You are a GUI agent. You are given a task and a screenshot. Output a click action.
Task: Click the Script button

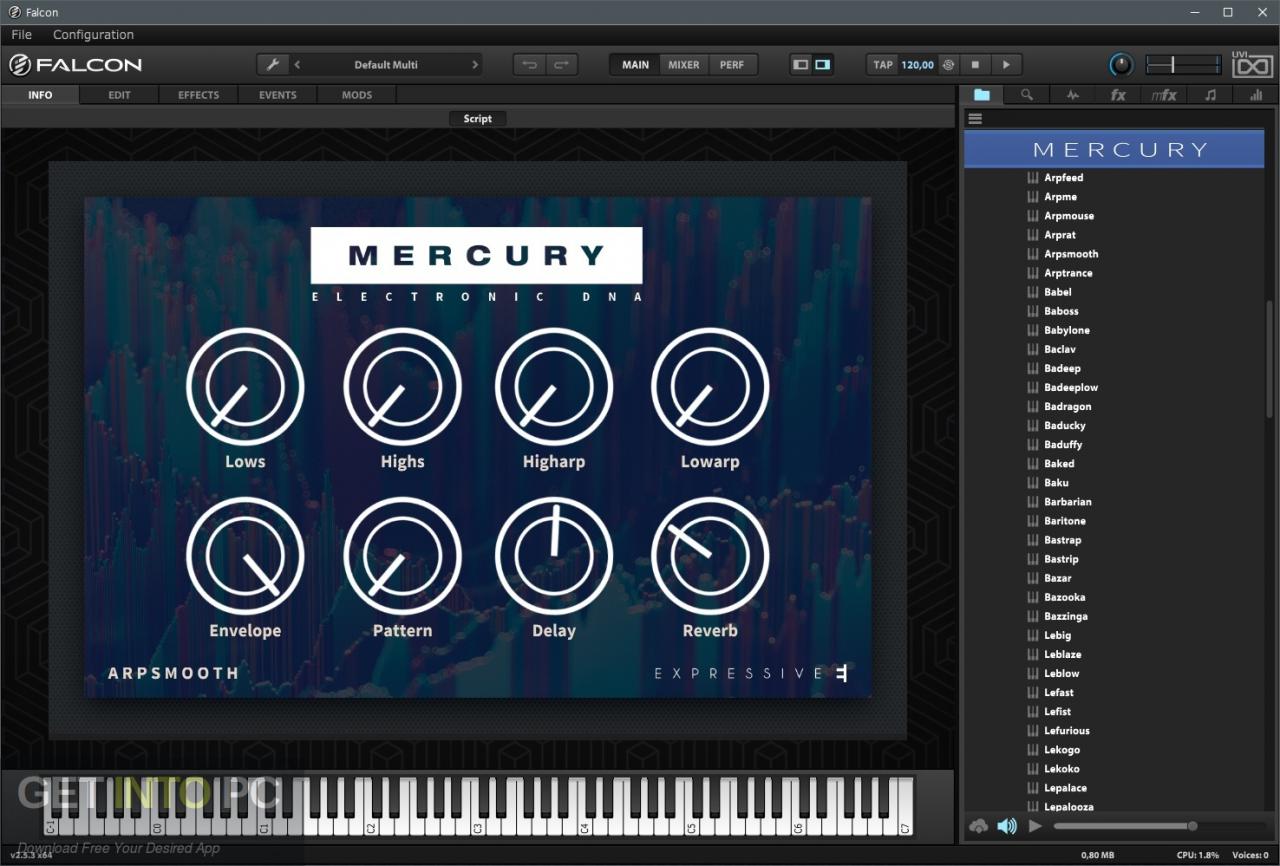[477, 118]
